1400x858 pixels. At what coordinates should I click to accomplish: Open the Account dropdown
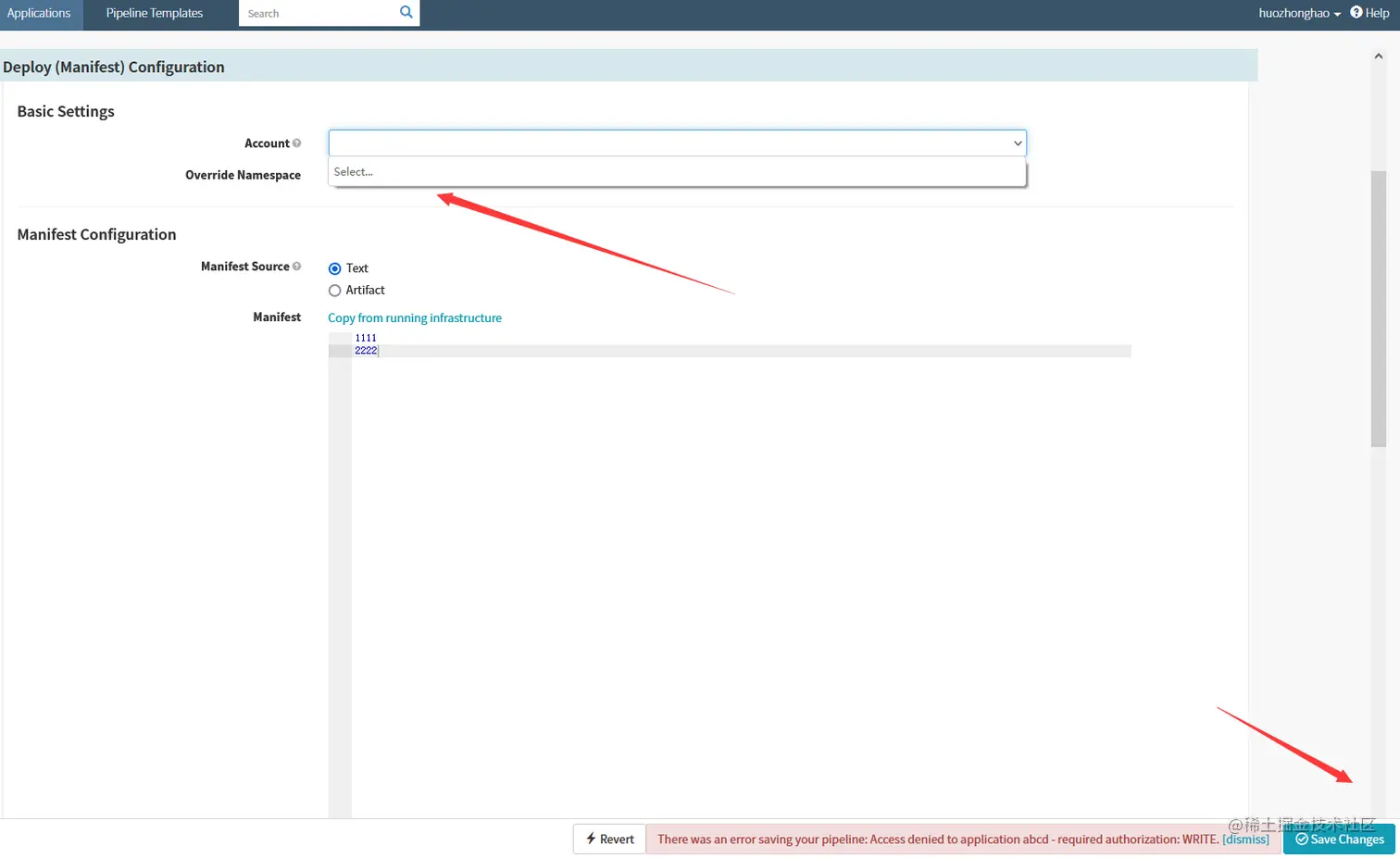(677, 143)
